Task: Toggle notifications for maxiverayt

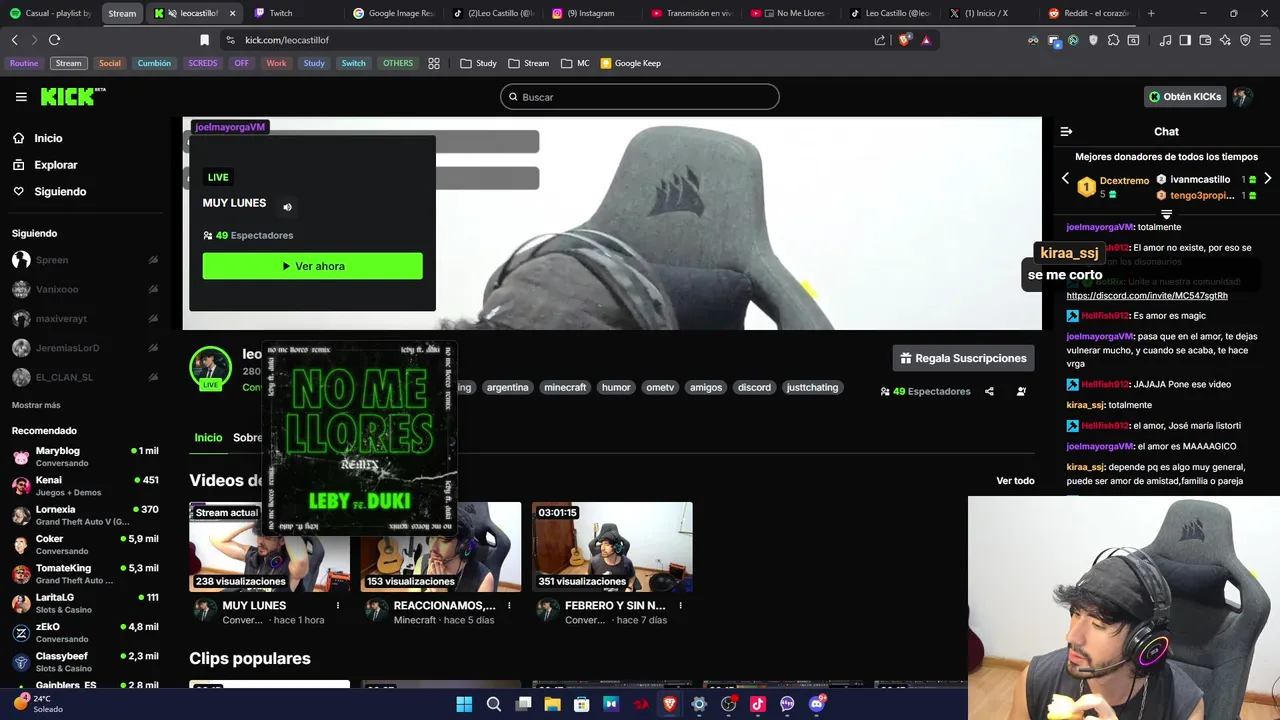Action: (x=153, y=319)
